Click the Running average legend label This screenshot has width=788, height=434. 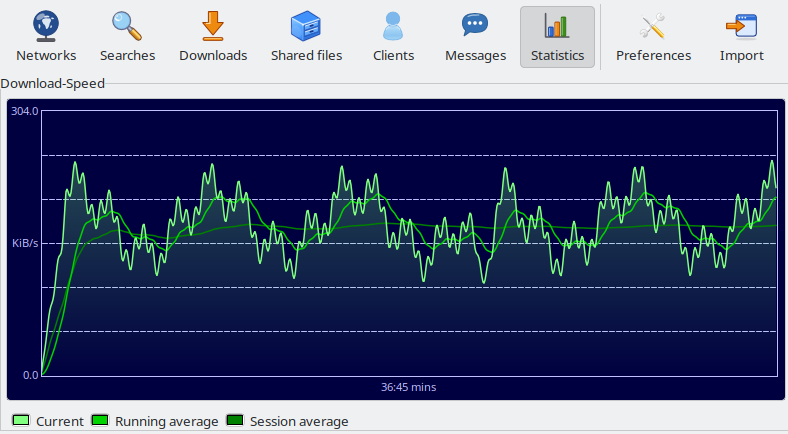(166, 421)
